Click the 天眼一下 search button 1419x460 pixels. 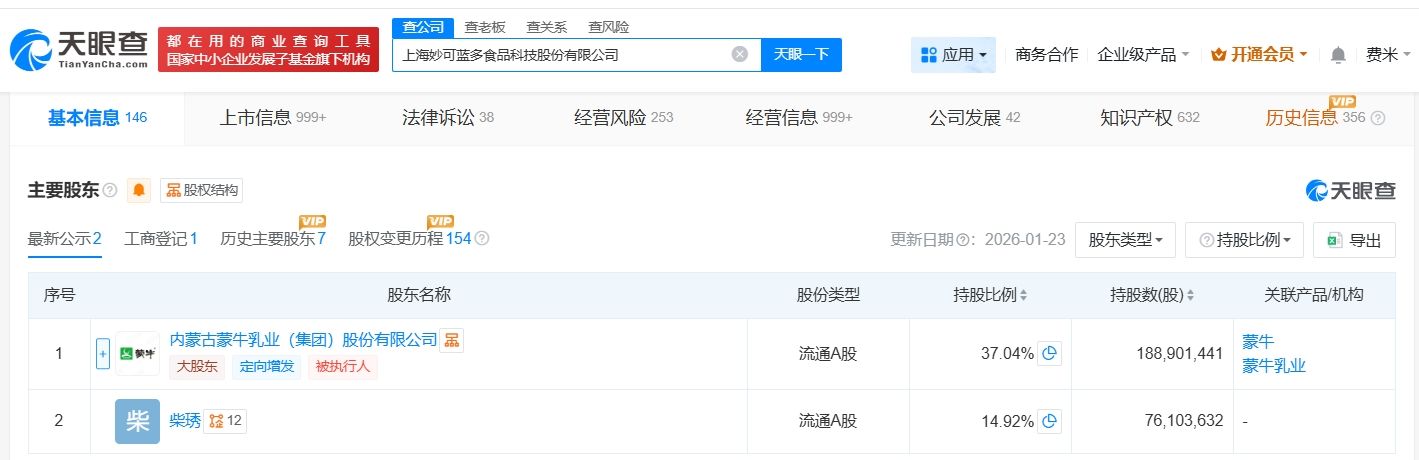pyautogui.click(x=801, y=55)
